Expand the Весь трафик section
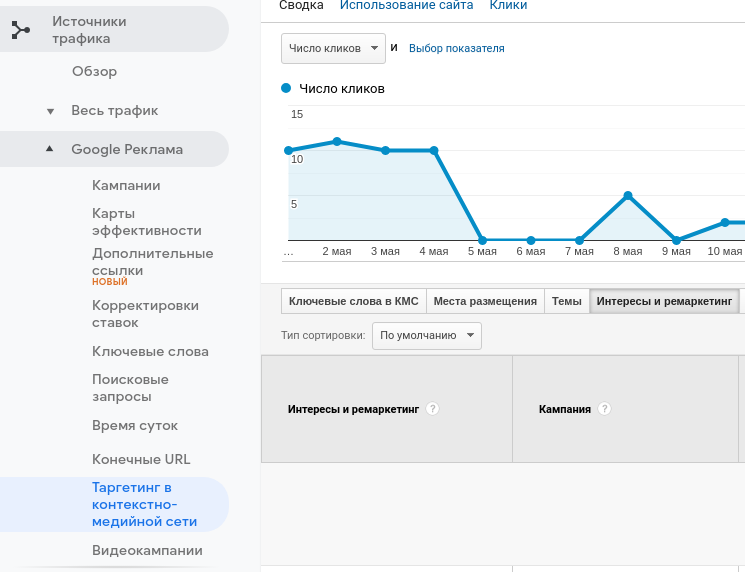Viewport: 745px width, 572px height. click(x=51, y=111)
